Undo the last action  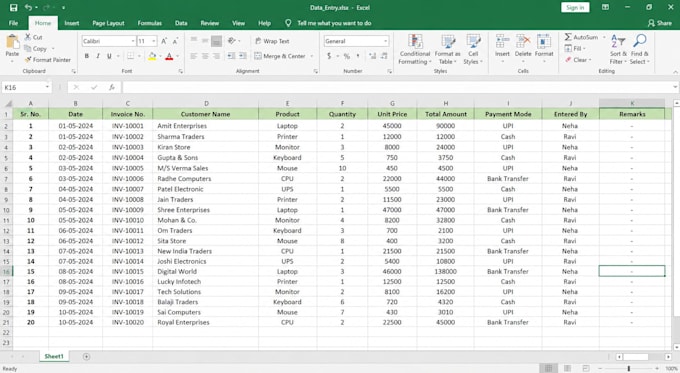[28, 7]
